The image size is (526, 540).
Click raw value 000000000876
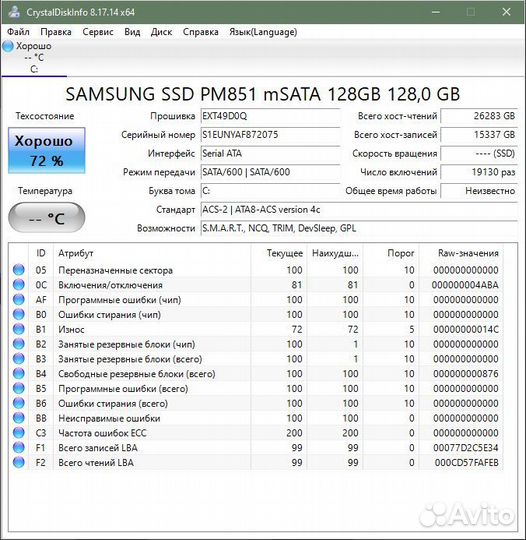pos(466,374)
